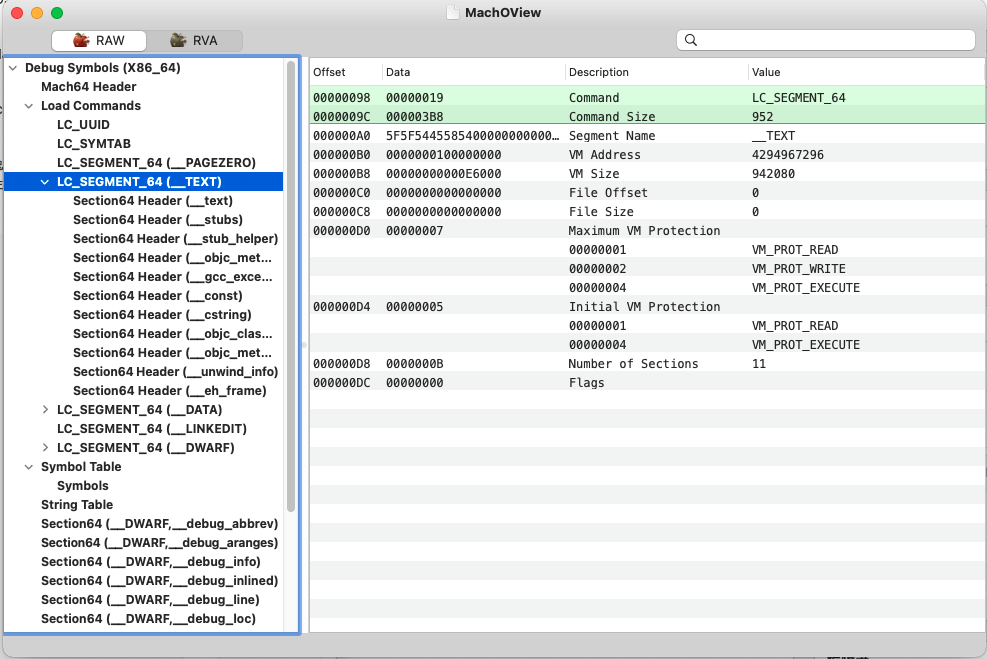
Task: Select Section64 (__DWARF,__debug_abbrev)
Action: click(x=159, y=524)
